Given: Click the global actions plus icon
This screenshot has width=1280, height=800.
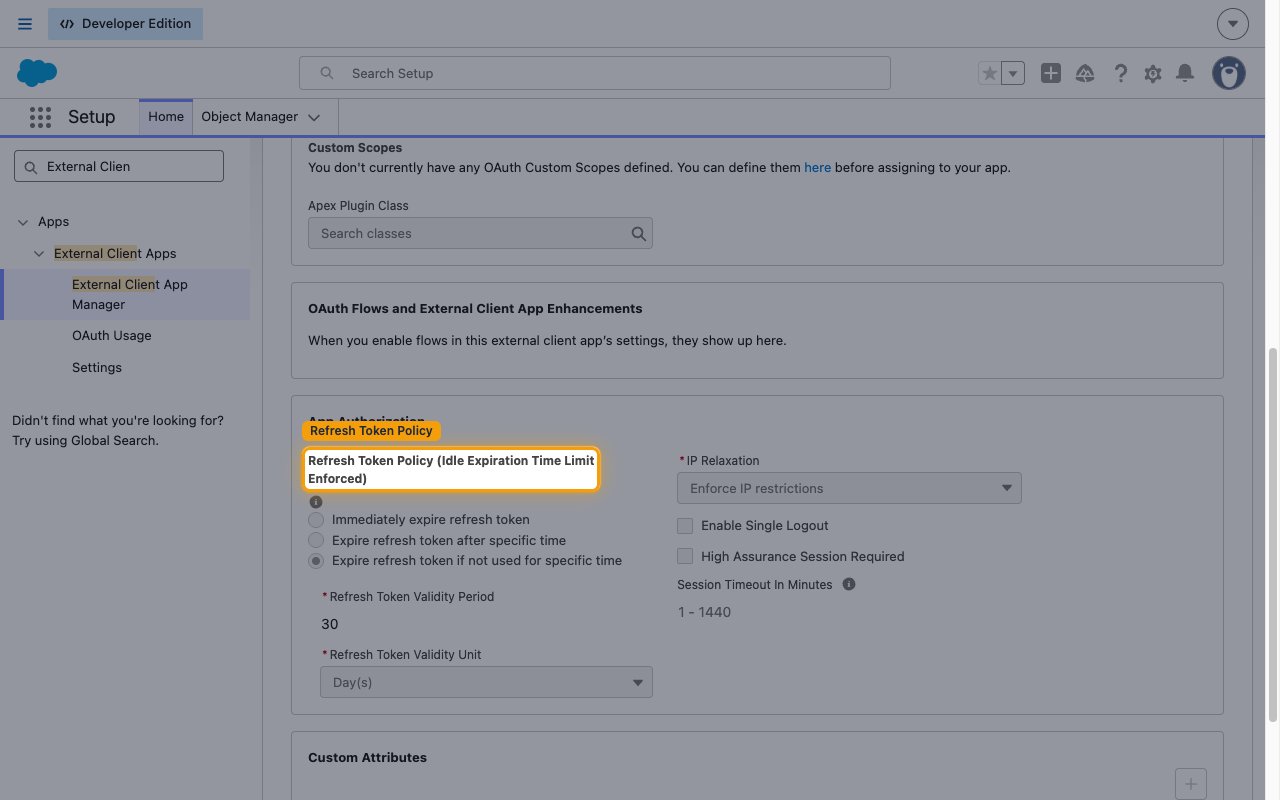Looking at the screenshot, I should pyautogui.click(x=1050, y=73).
